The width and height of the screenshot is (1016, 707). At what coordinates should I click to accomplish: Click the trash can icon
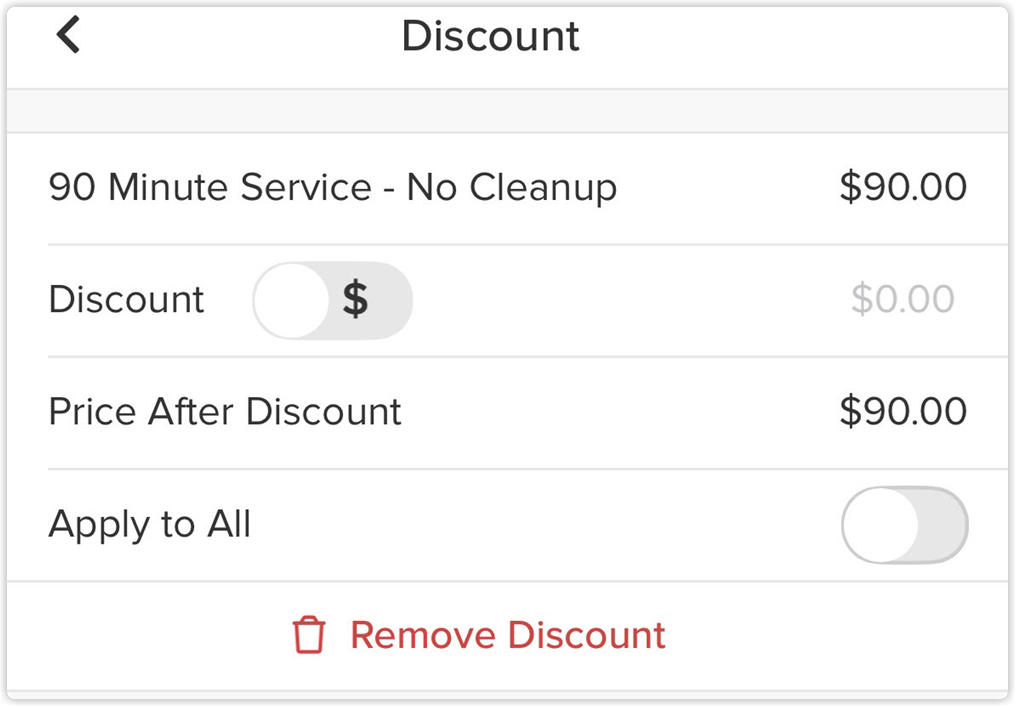pos(309,634)
